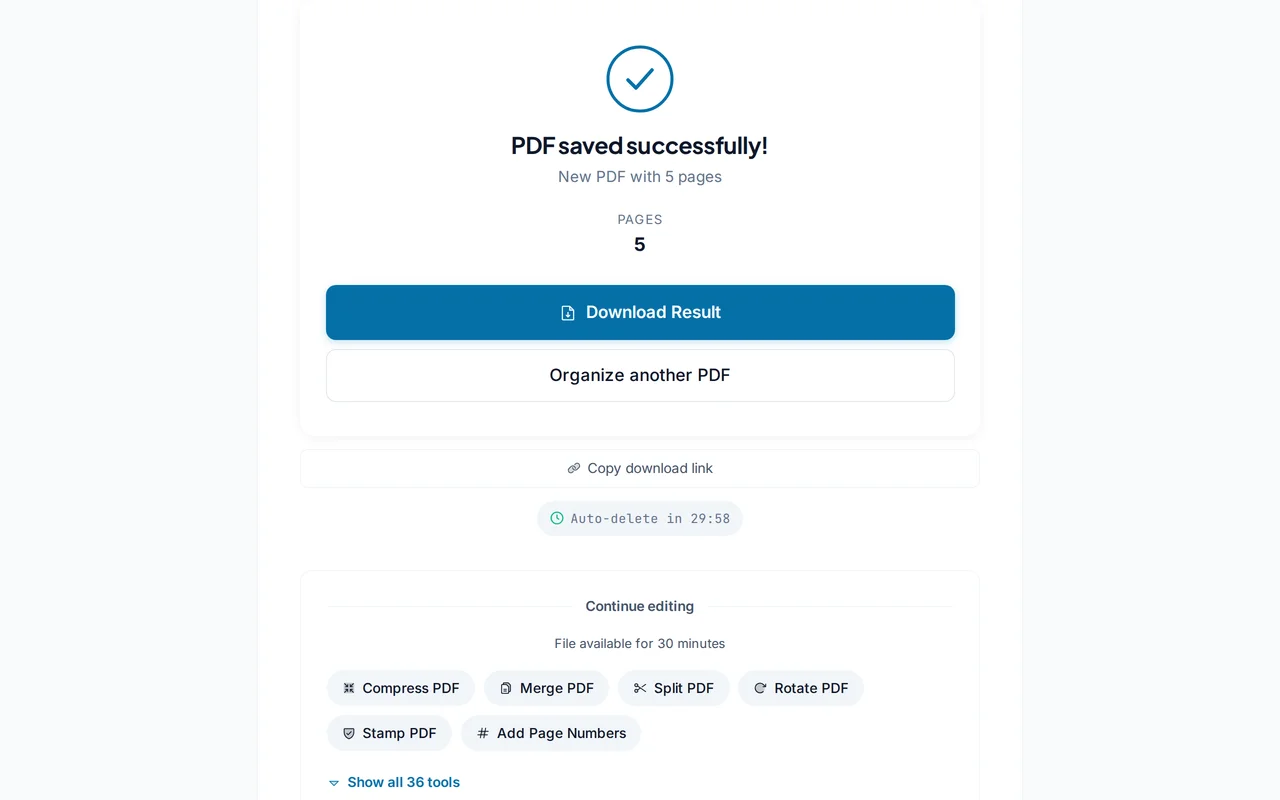Screen dimensions: 1280x800
Task: Click the chain-link icon beside Copy download link
Action: click(x=573, y=468)
